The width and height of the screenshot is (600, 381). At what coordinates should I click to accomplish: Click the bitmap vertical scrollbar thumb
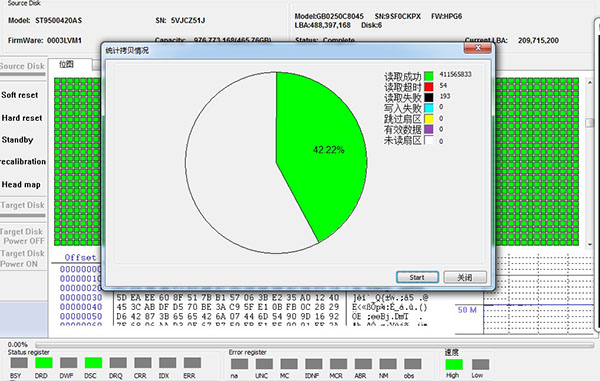pos(589,122)
